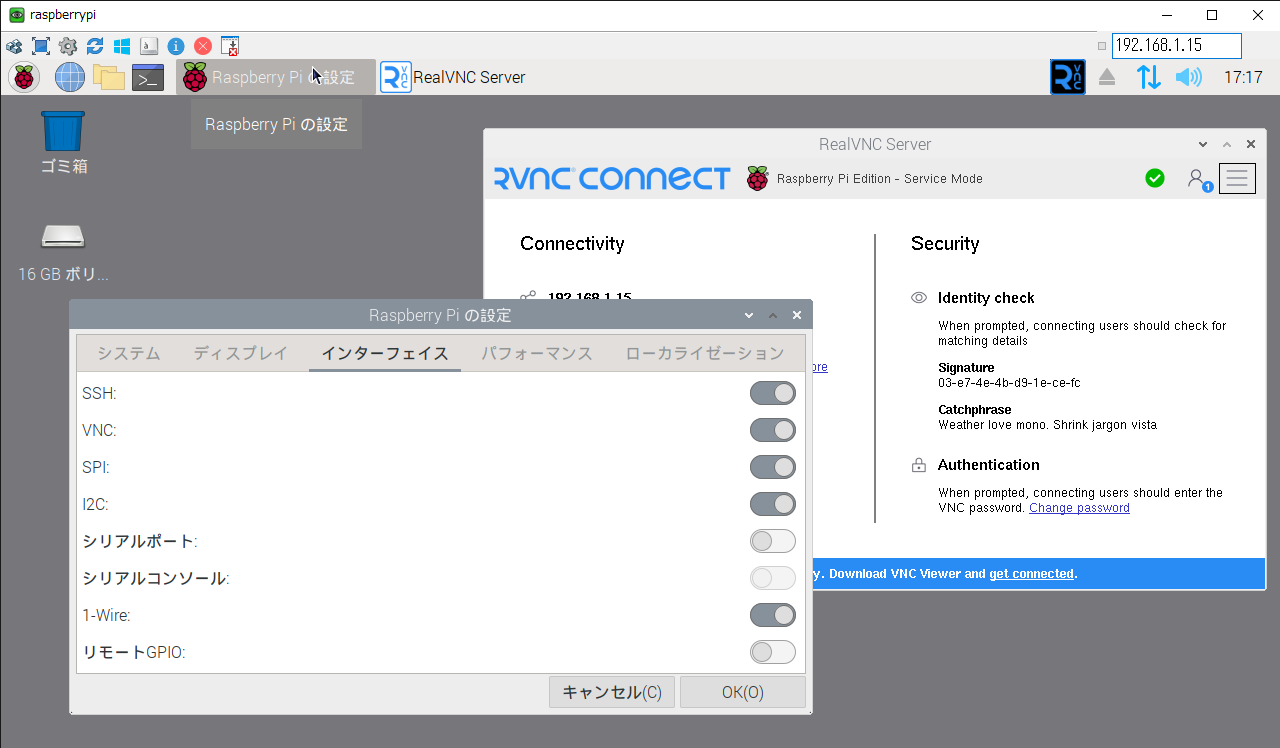
Task: Open the パフォーマンス tab
Action: tap(537, 353)
